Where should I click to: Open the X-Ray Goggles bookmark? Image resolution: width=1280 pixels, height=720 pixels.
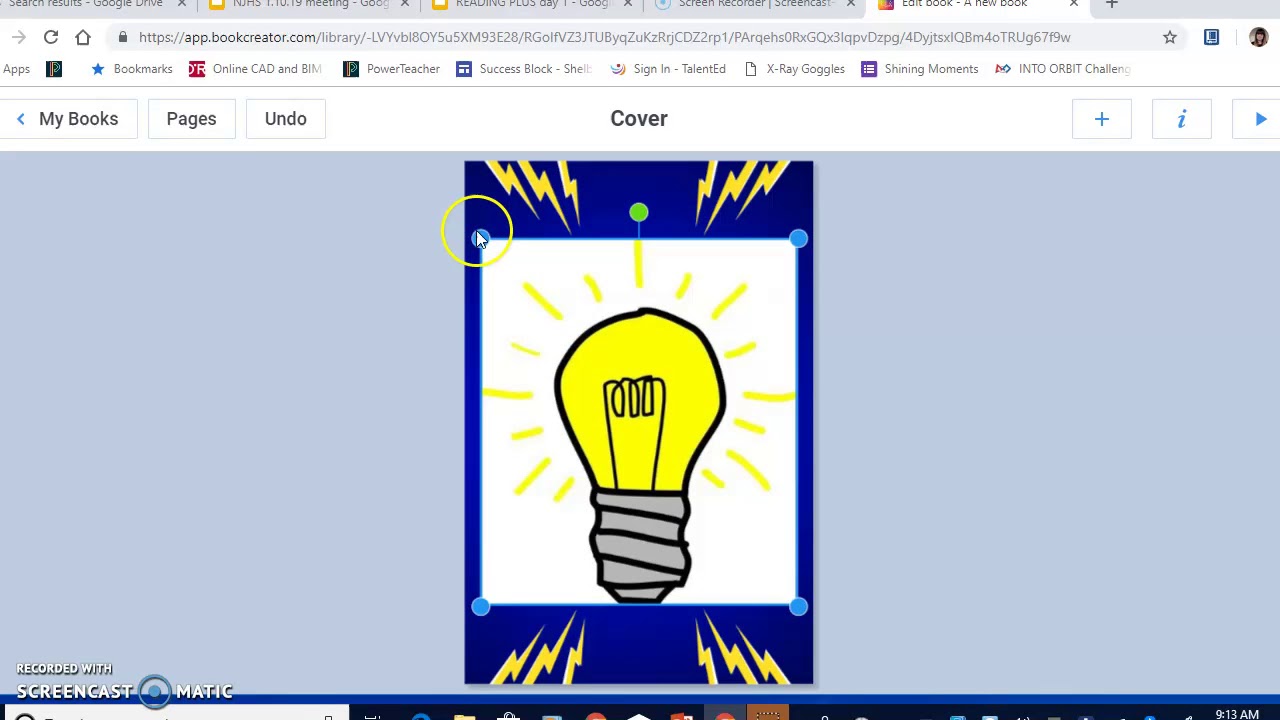click(795, 69)
